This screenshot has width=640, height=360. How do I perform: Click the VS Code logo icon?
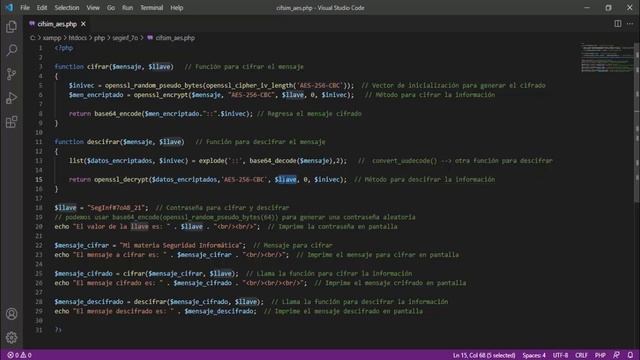[9, 7]
